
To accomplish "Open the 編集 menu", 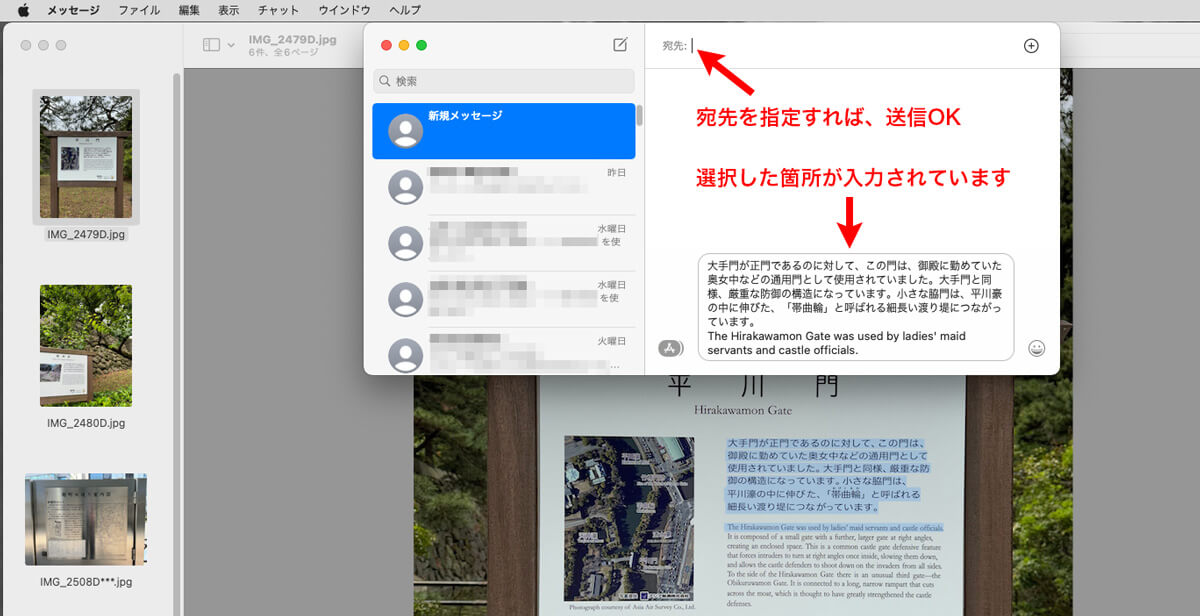I will pos(189,10).
